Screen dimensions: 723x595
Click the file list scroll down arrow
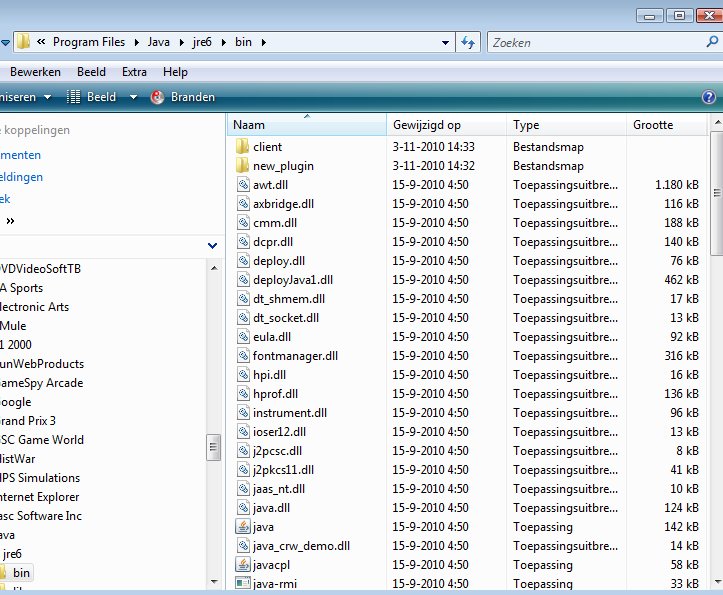[x=717, y=582]
